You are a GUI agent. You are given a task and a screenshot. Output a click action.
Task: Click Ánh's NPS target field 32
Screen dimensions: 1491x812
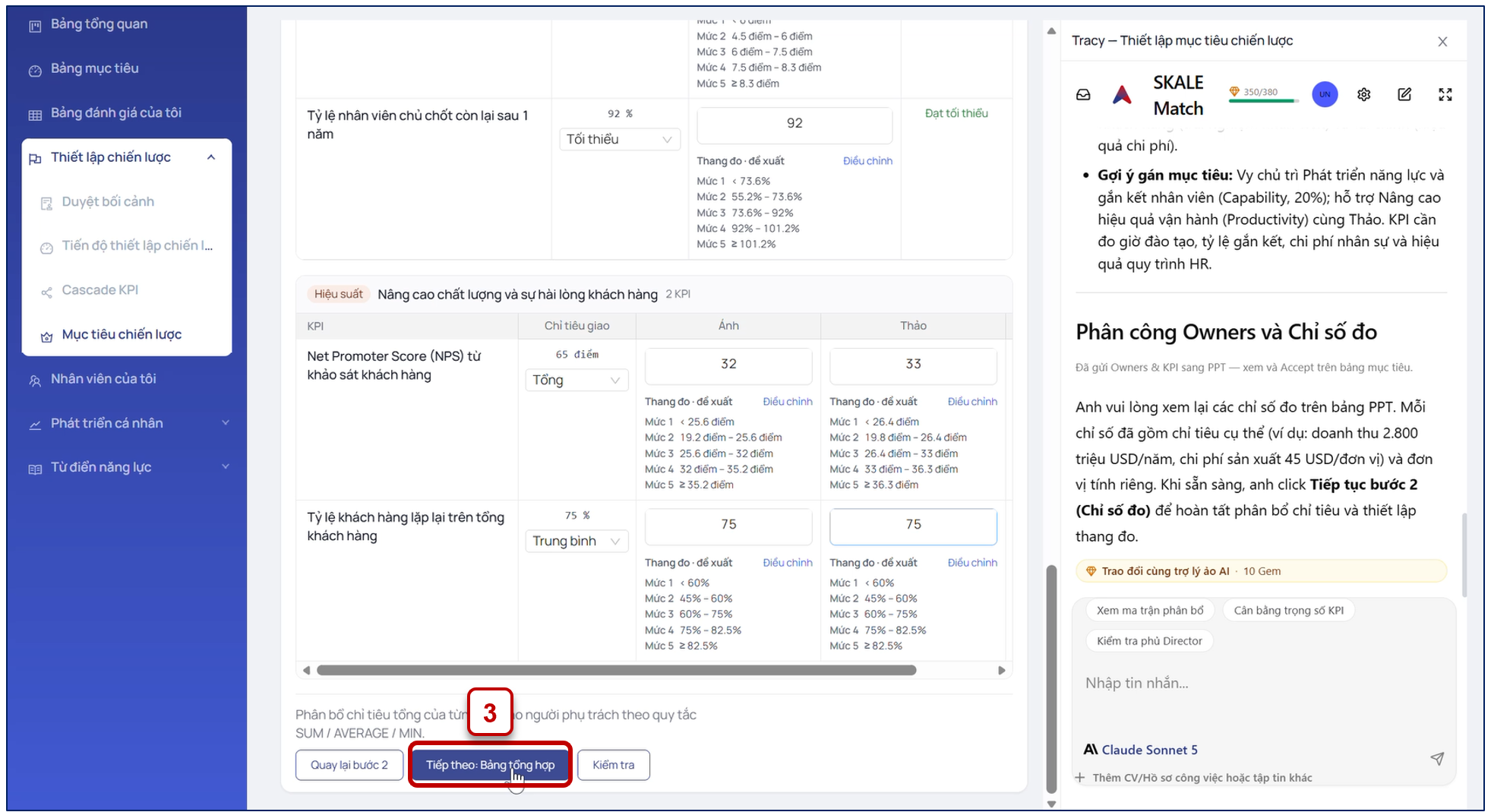click(x=728, y=365)
